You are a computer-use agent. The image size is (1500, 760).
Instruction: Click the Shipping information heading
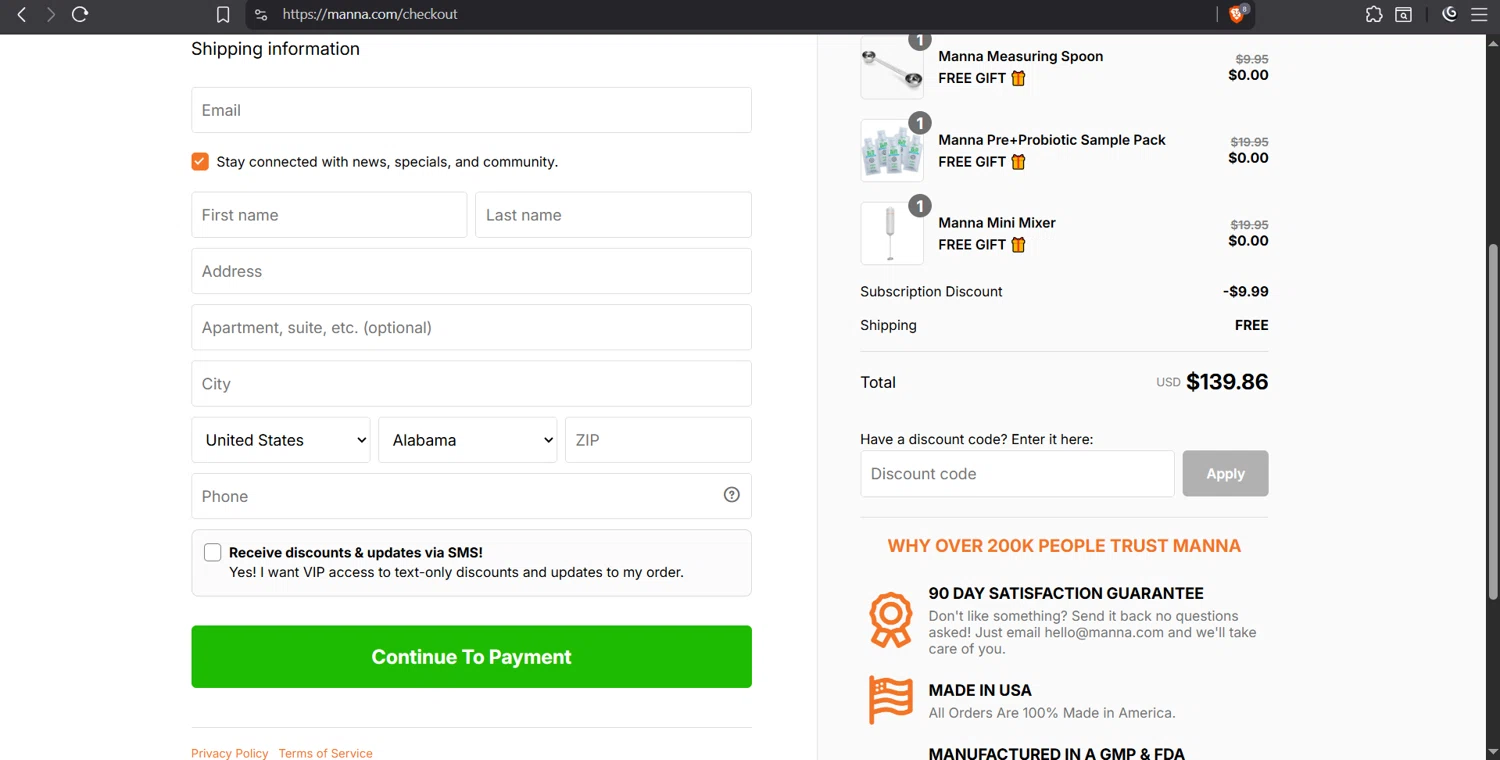point(275,49)
